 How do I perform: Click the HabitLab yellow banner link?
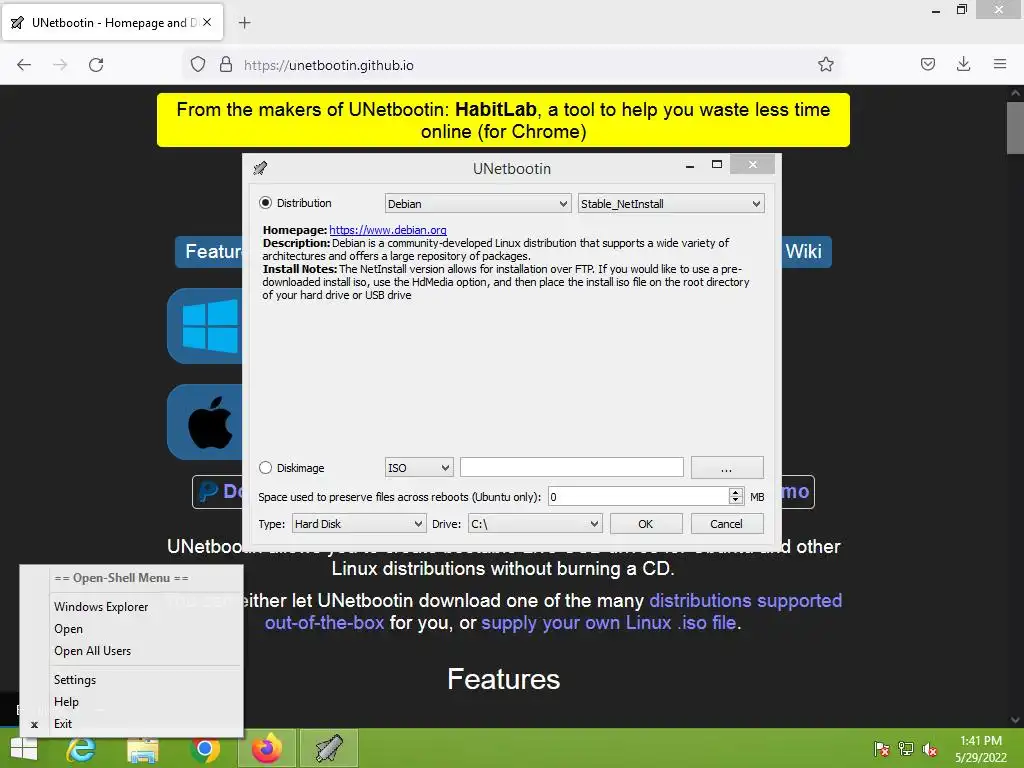(x=503, y=120)
